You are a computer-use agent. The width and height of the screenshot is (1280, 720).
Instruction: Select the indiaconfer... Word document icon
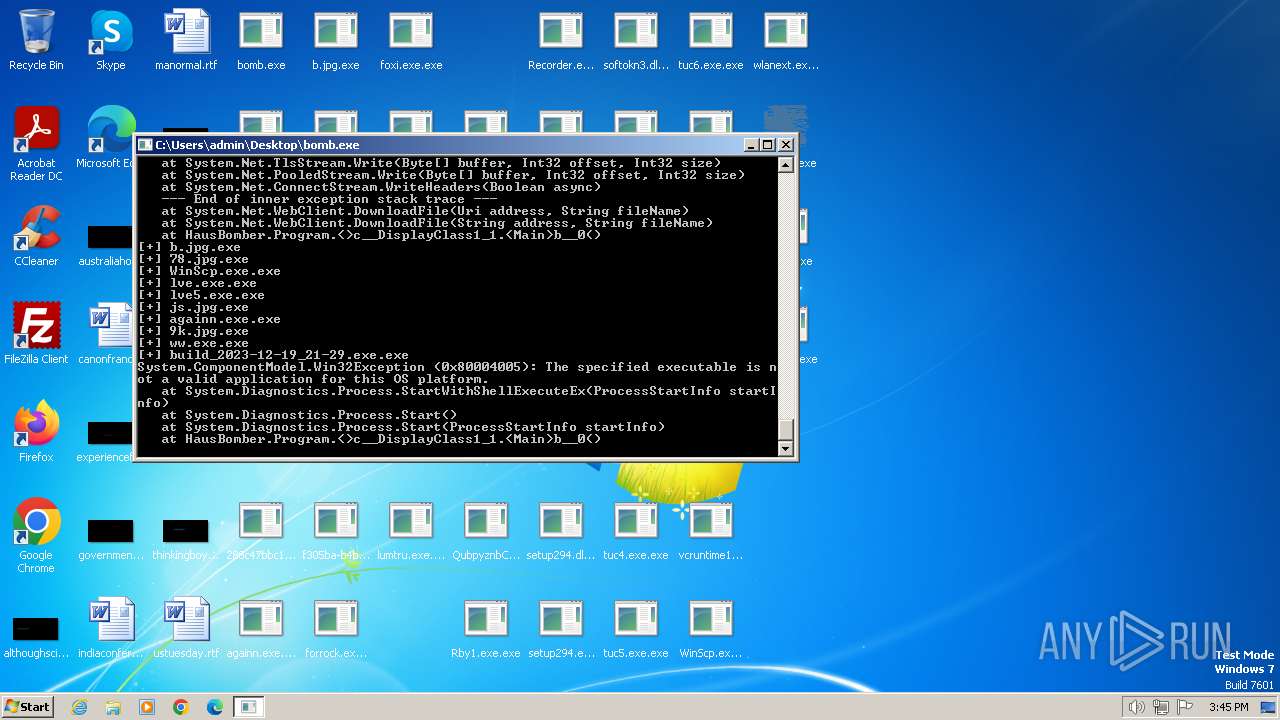pos(111,628)
